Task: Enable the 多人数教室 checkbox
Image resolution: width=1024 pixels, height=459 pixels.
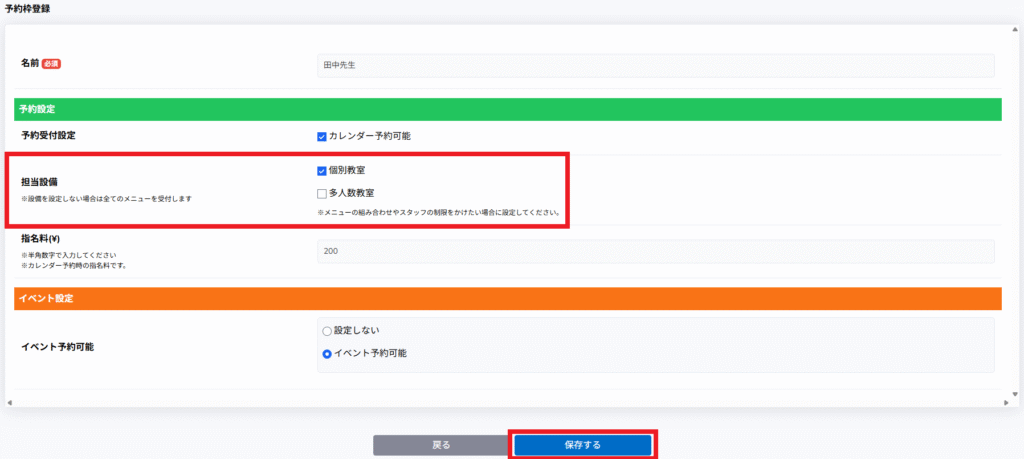Action: [x=322, y=193]
